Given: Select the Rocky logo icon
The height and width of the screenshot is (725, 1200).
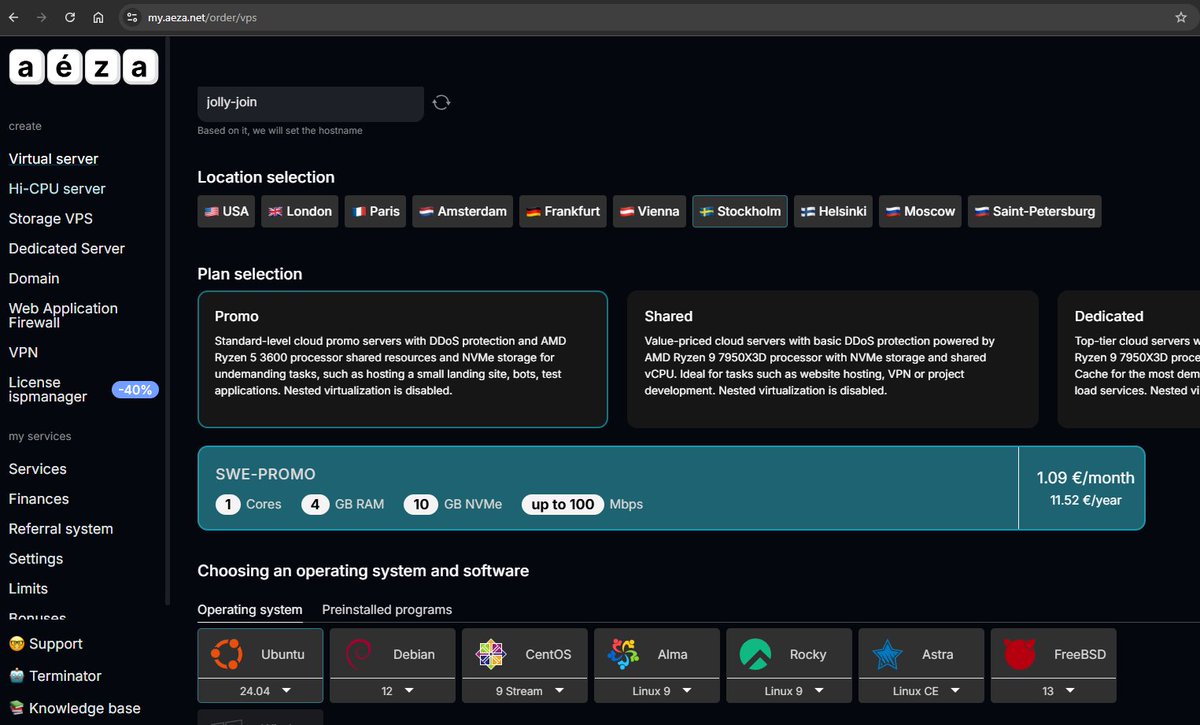Looking at the screenshot, I should click(755, 654).
